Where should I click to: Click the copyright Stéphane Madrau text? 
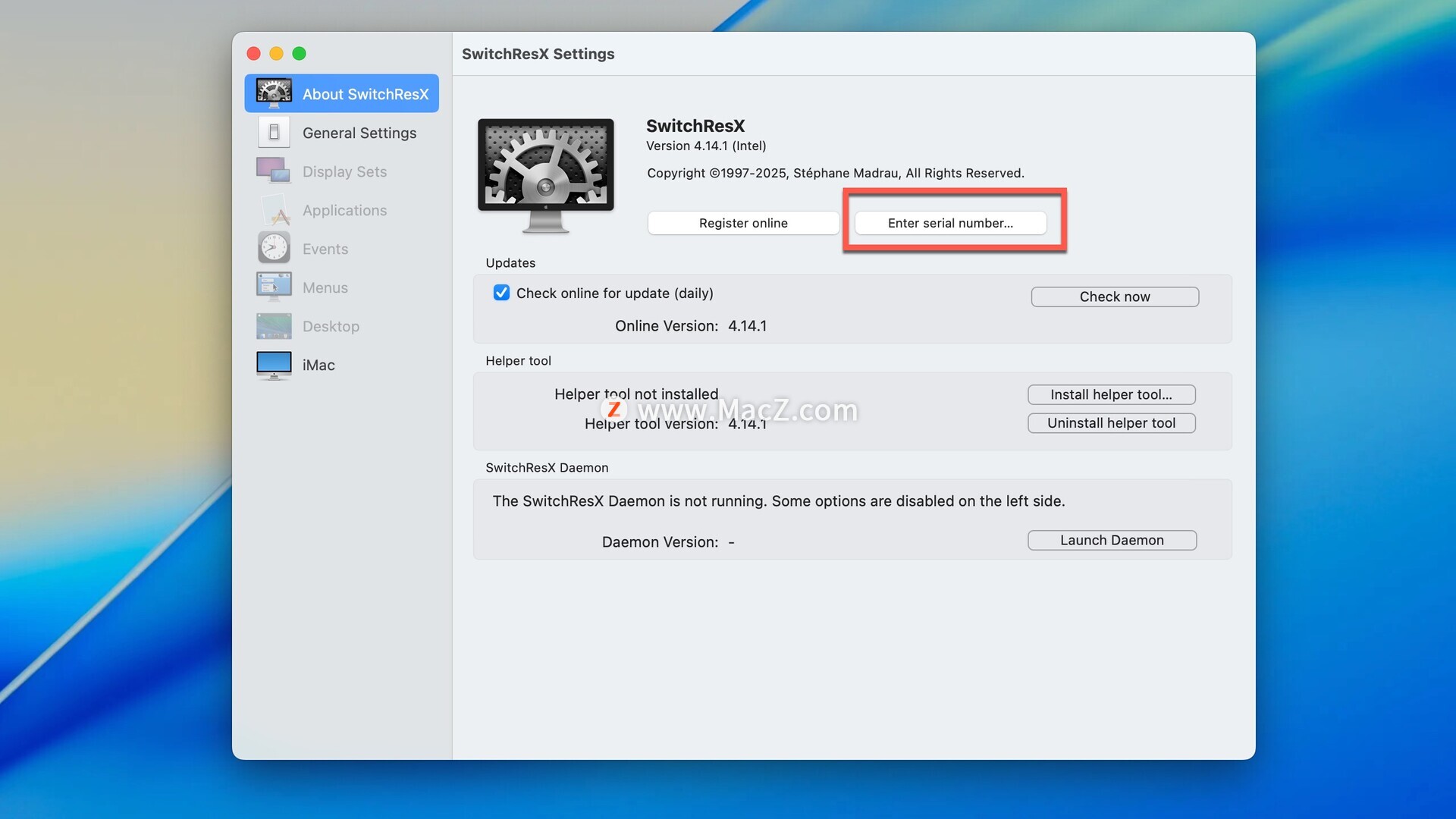pos(836,173)
